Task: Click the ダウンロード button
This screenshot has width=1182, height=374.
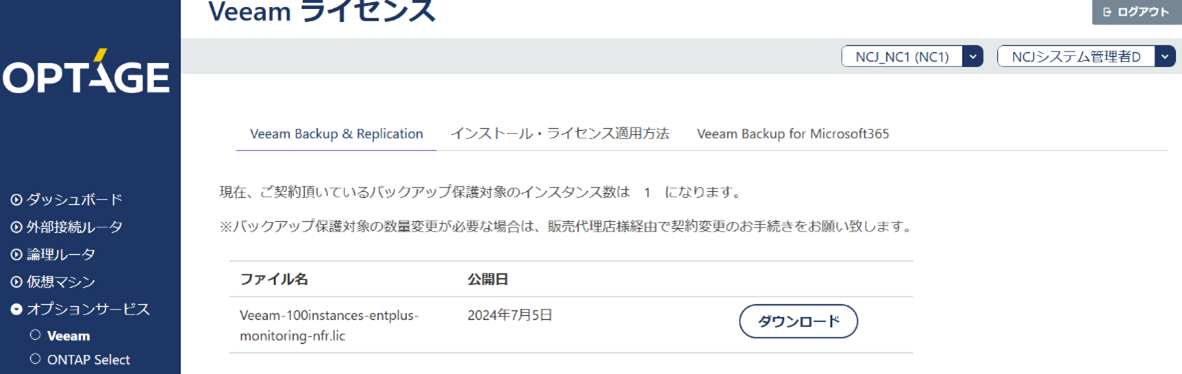Action: click(798, 322)
